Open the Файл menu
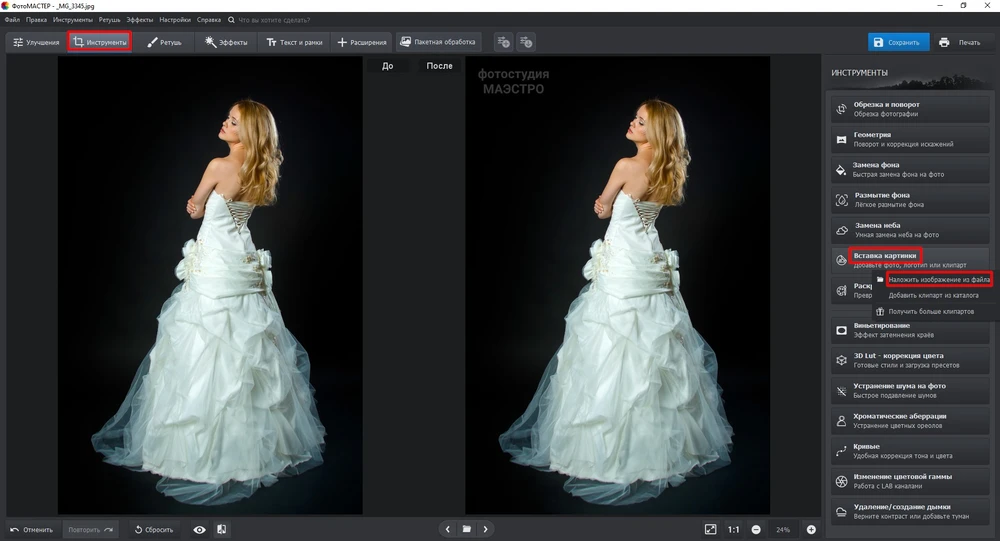1000x541 pixels. point(12,20)
